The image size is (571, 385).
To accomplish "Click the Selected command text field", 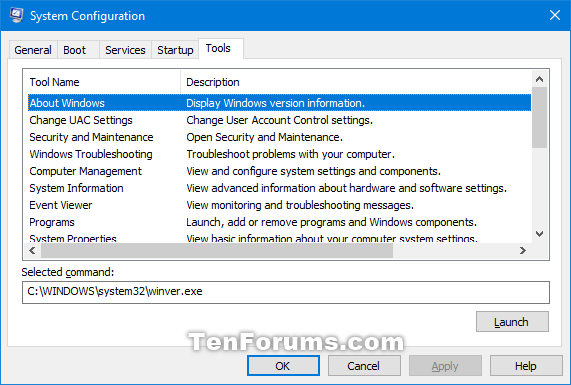I will tap(286, 292).
